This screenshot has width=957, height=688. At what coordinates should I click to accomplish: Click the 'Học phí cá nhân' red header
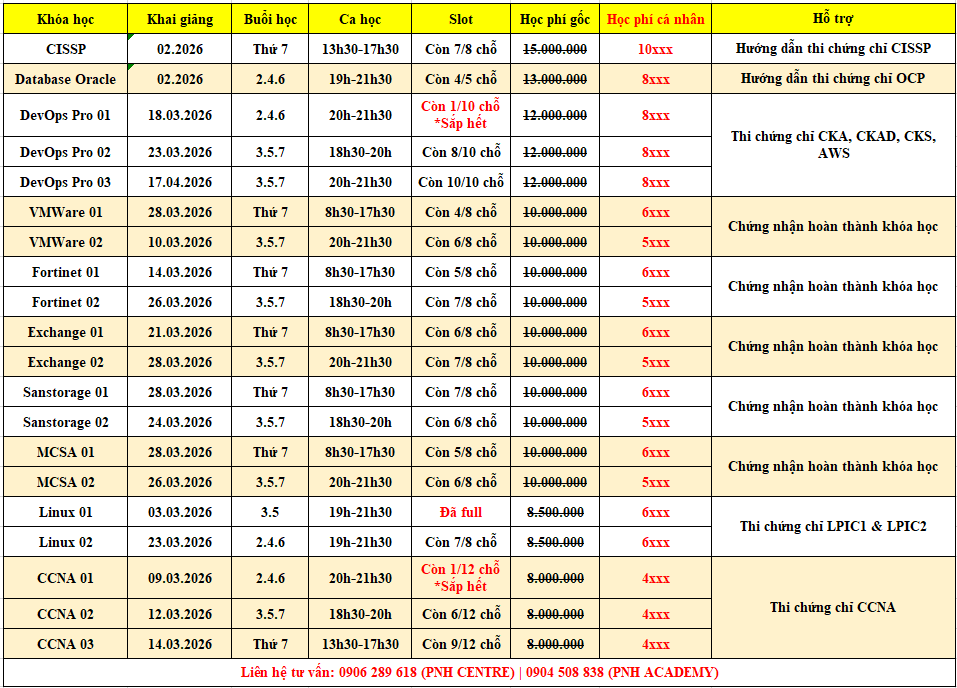pyautogui.click(x=655, y=19)
